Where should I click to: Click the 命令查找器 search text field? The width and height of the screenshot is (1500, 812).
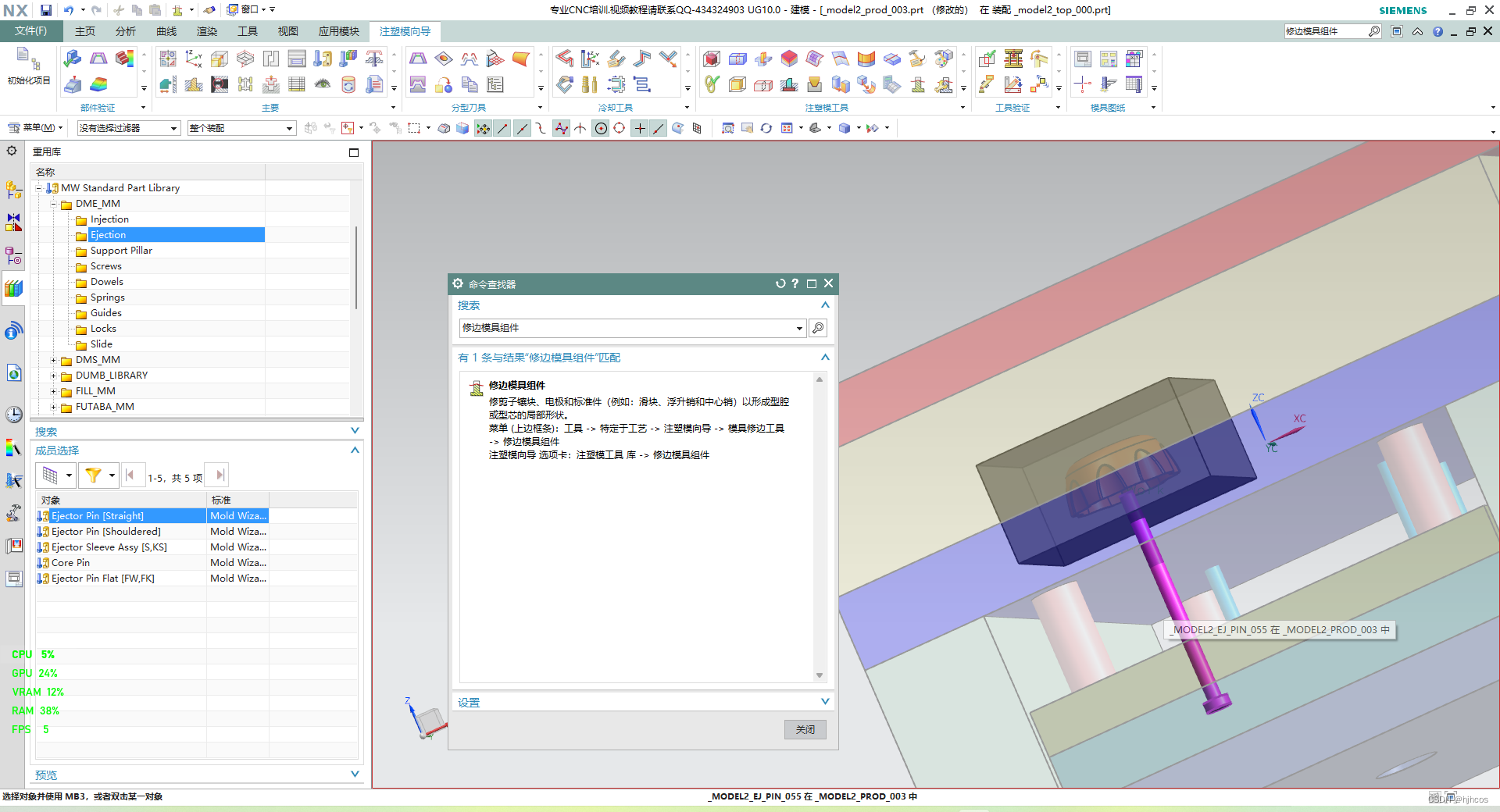(x=627, y=328)
